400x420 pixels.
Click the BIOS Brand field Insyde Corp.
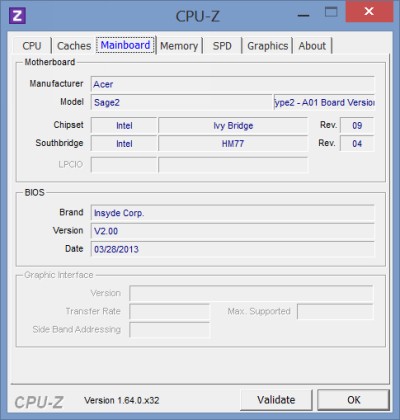[x=232, y=213]
